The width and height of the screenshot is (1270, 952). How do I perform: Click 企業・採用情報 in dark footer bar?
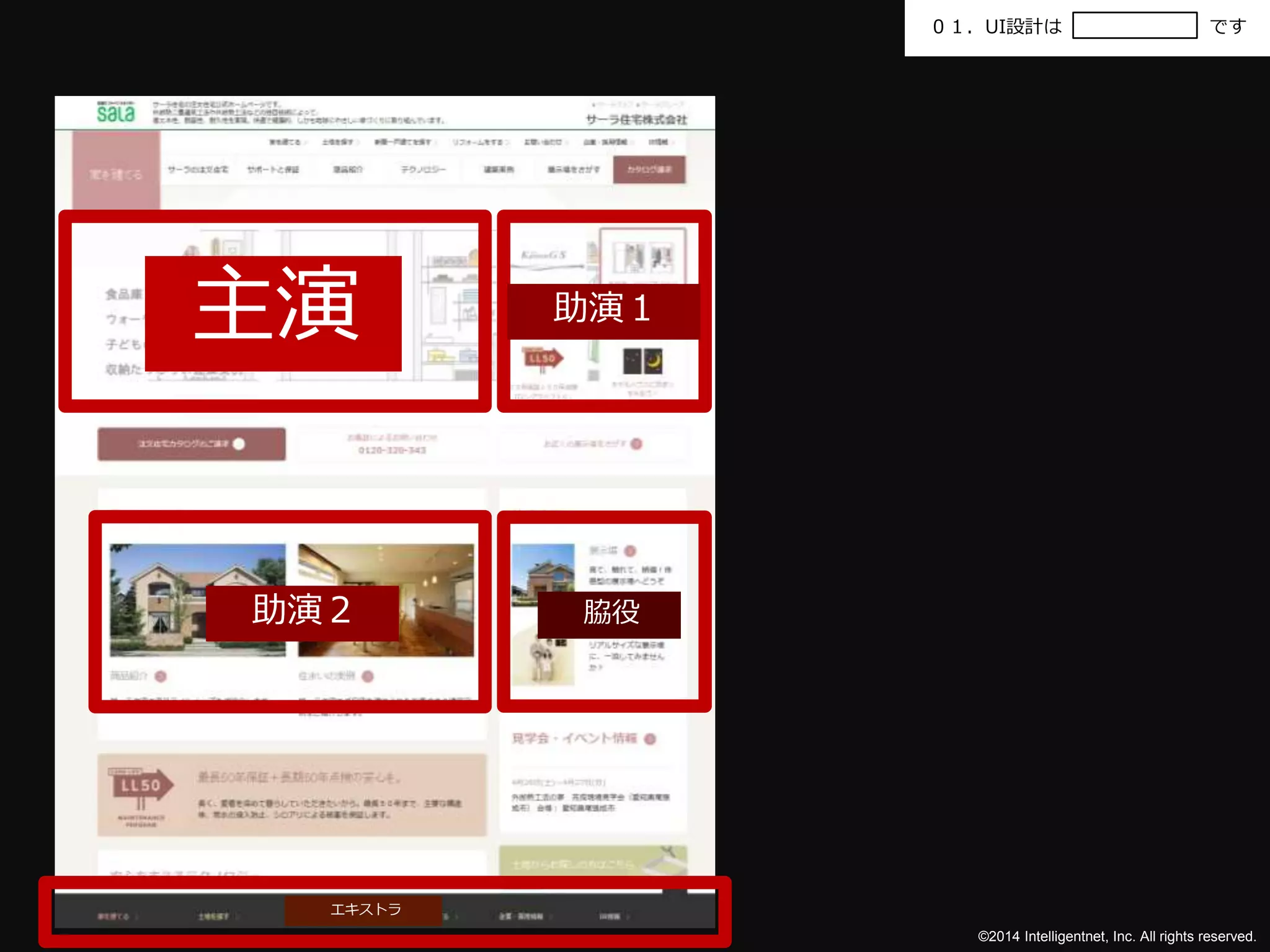522,916
